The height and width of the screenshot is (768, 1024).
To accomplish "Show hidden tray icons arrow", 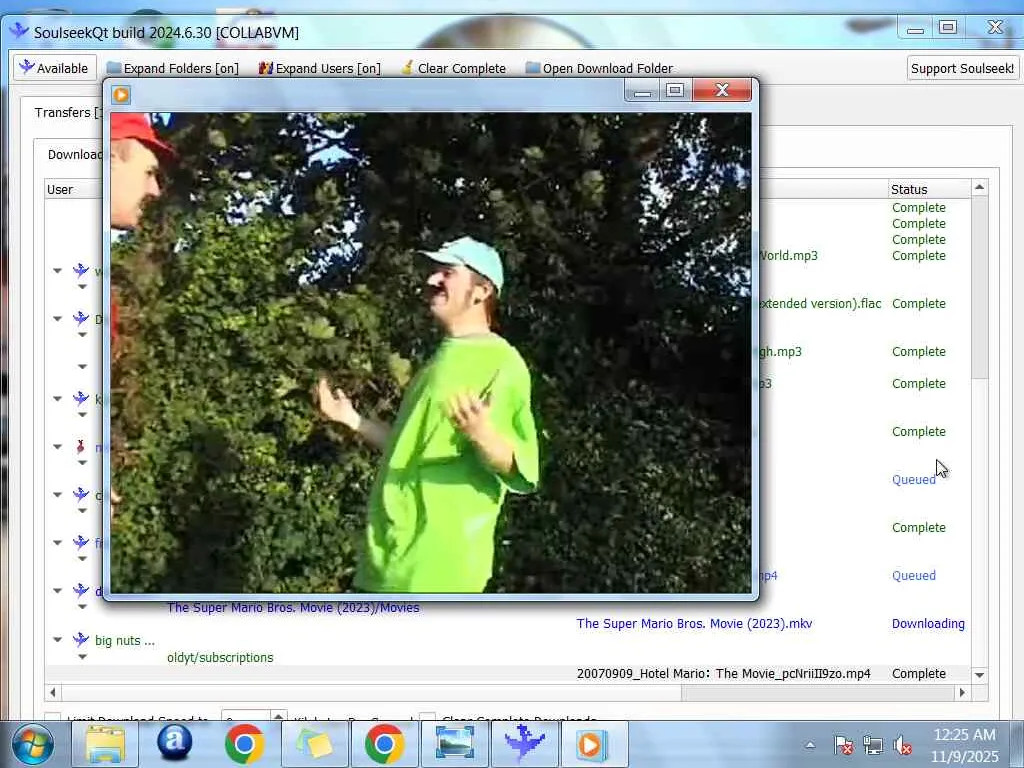I will pyautogui.click(x=810, y=745).
